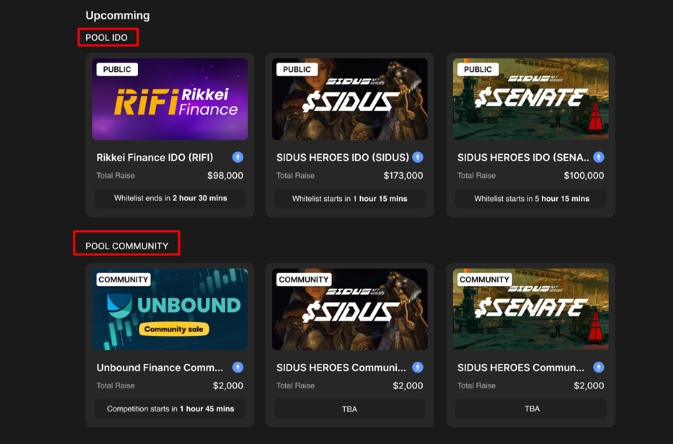The image size is (673, 444).
Task: Click the blue network icon beside Unbound Finance Comm...
Action: pos(237,367)
